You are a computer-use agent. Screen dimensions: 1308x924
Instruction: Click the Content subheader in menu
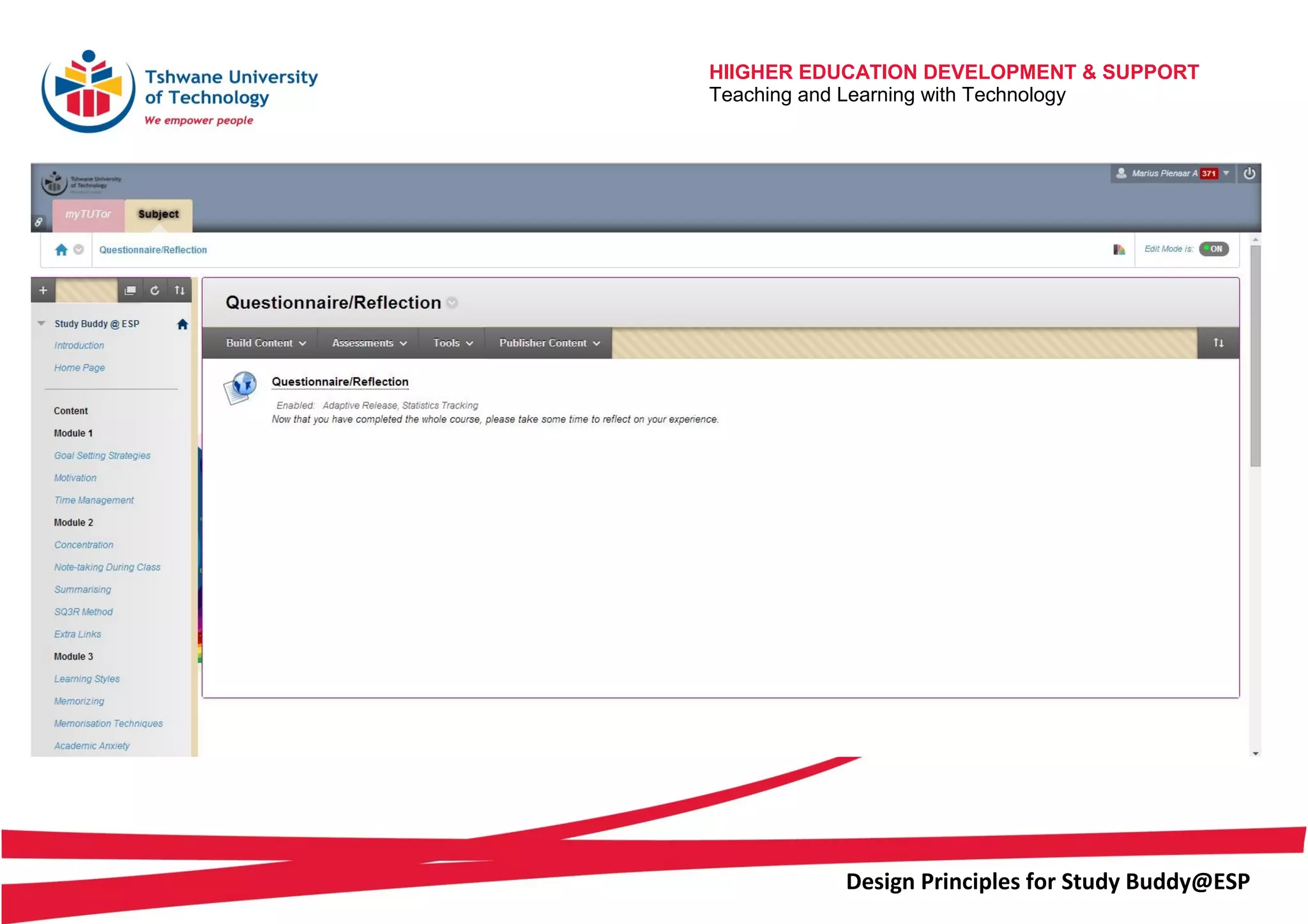[x=71, y=411]
